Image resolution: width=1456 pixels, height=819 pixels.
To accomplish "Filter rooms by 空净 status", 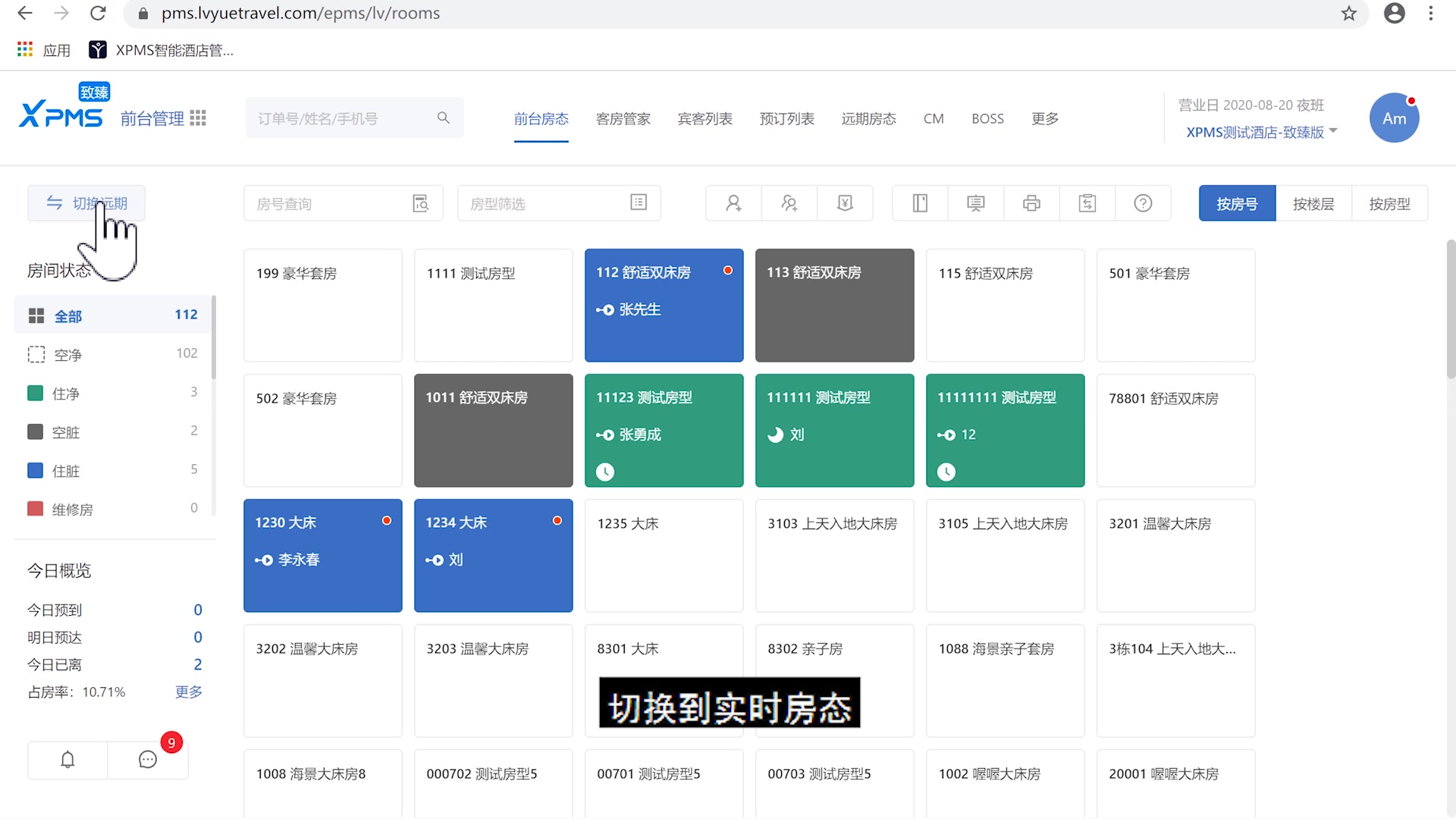I will pos(112,354).
